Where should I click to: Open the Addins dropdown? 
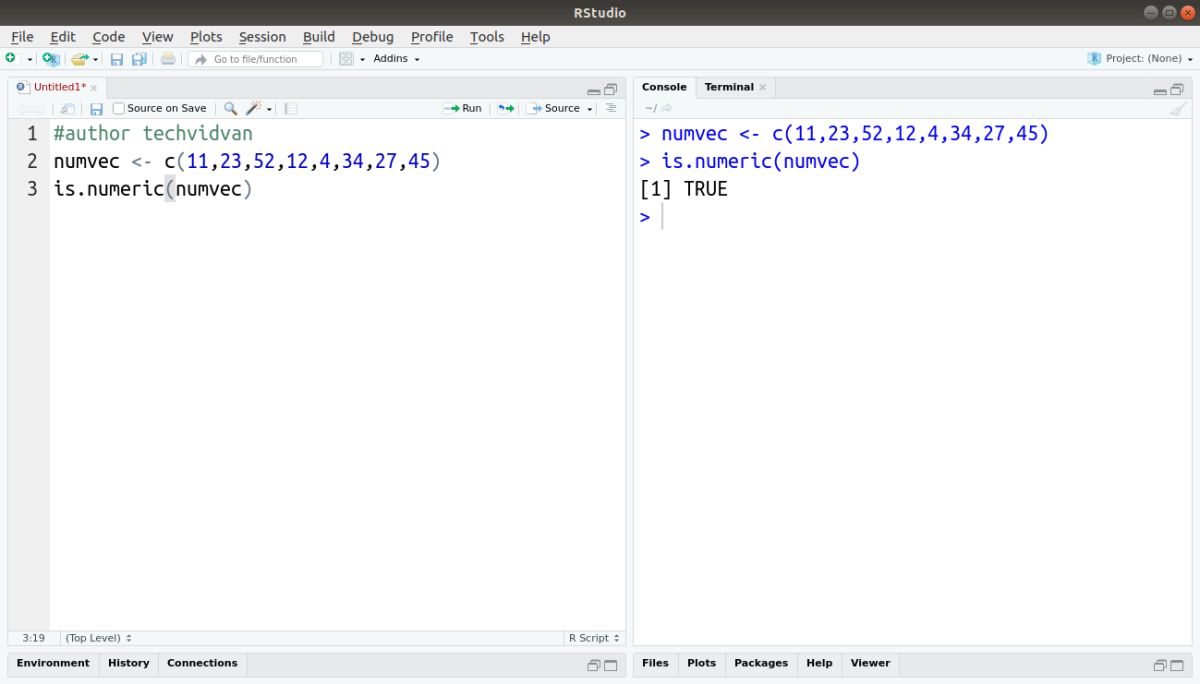coord(396,59)
